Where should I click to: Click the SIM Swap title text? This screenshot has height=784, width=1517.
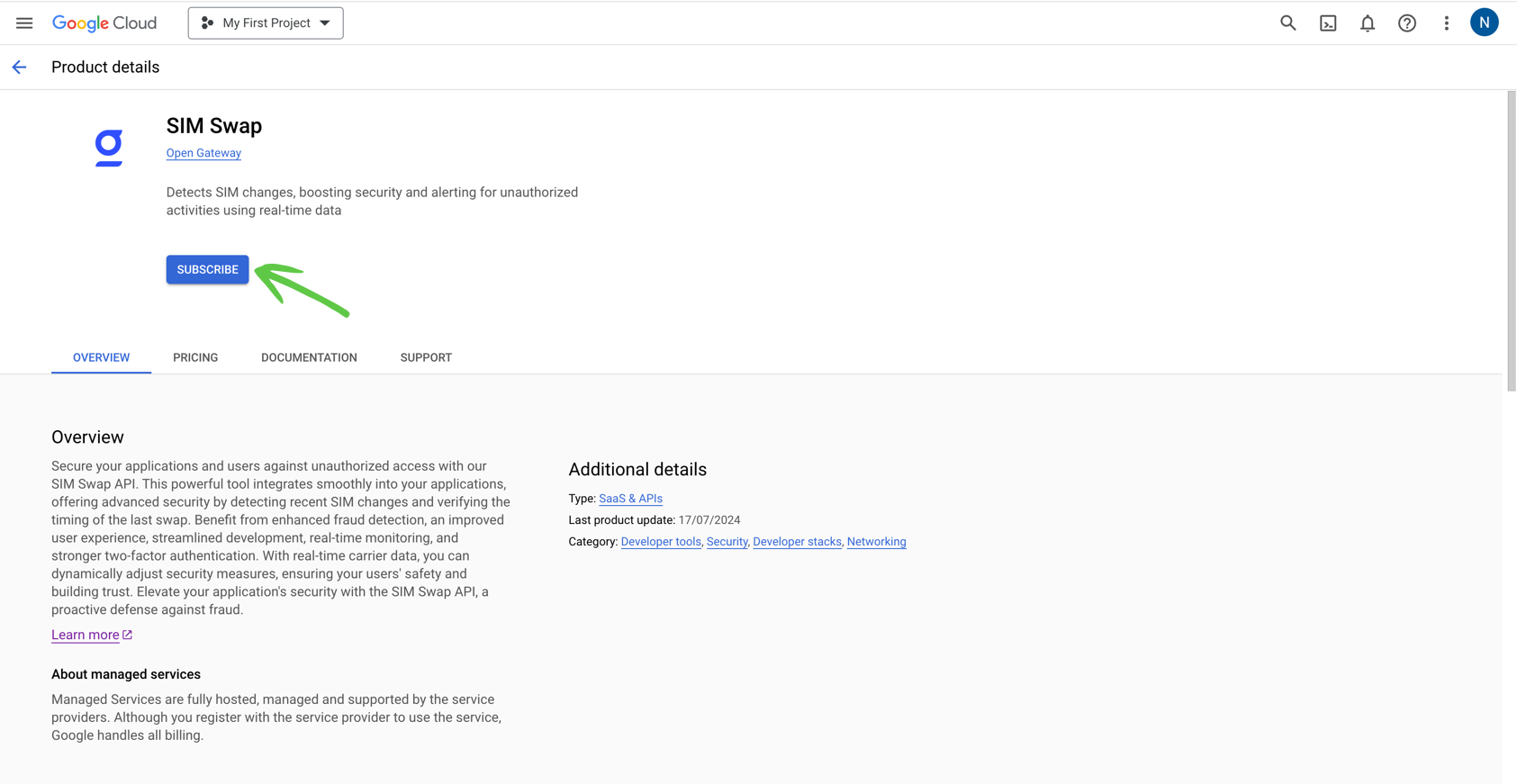pyautogui.click(x=214, y=126)
